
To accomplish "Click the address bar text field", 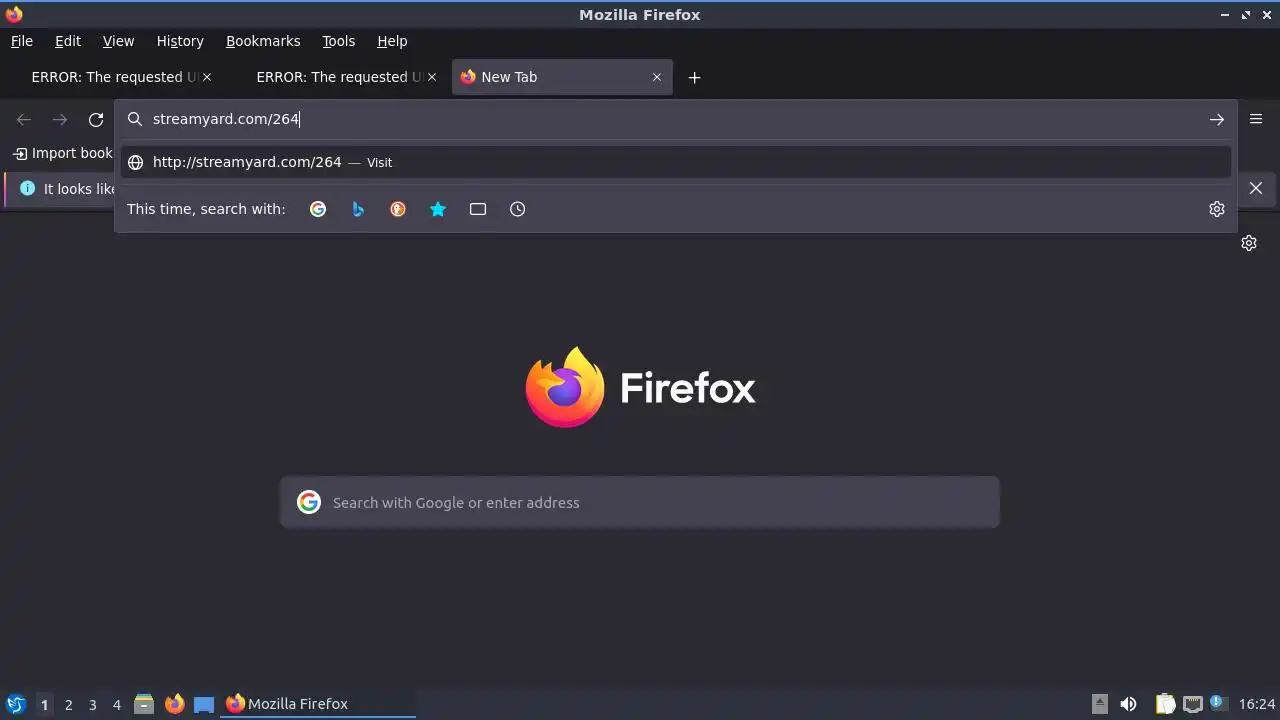I will 675,119.
